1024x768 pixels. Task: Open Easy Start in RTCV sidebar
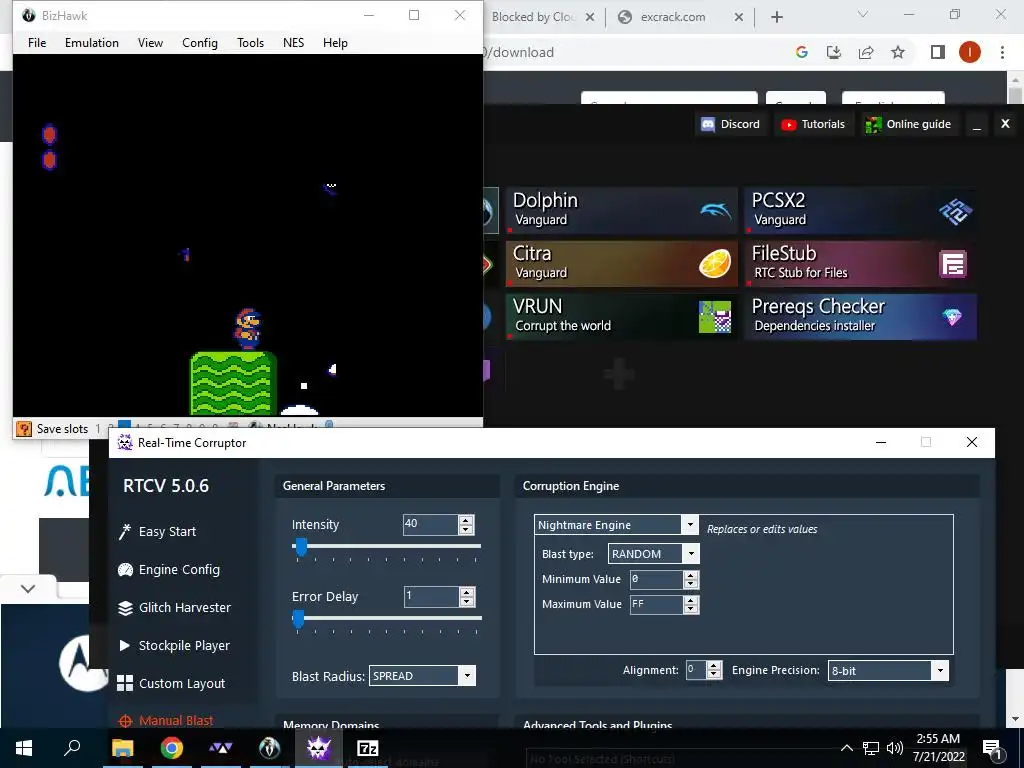[157, 532]
